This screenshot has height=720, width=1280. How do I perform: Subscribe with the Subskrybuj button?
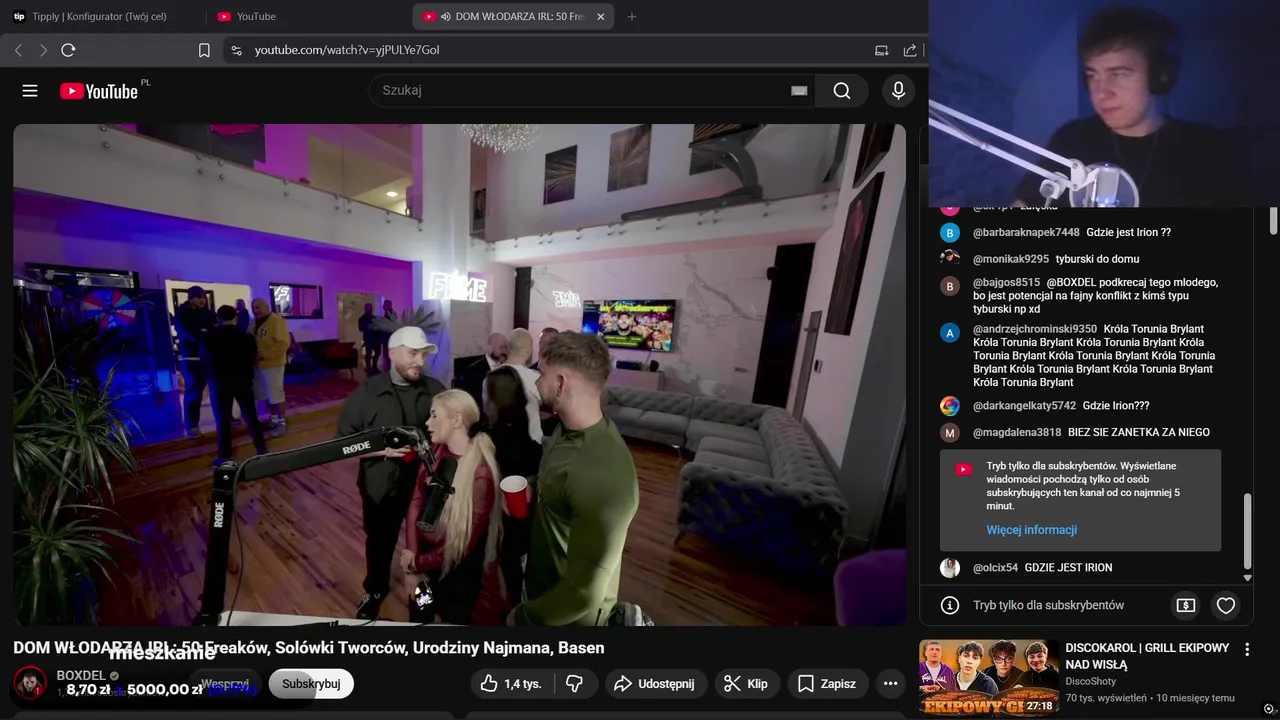pos(311,684)
